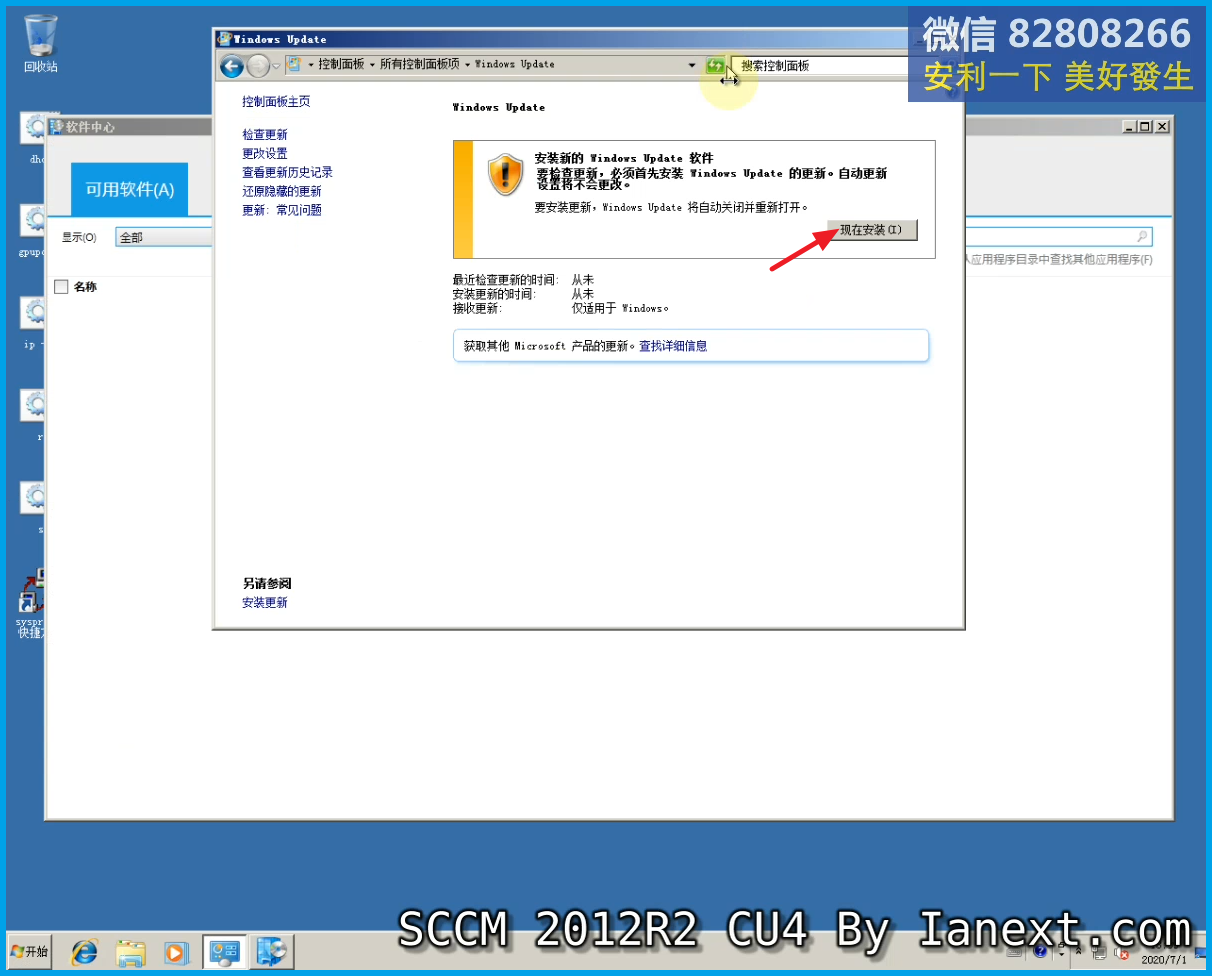Screen dimensions: 1212x976
Task: Close the Software Center window
Action: [1162, 127]
